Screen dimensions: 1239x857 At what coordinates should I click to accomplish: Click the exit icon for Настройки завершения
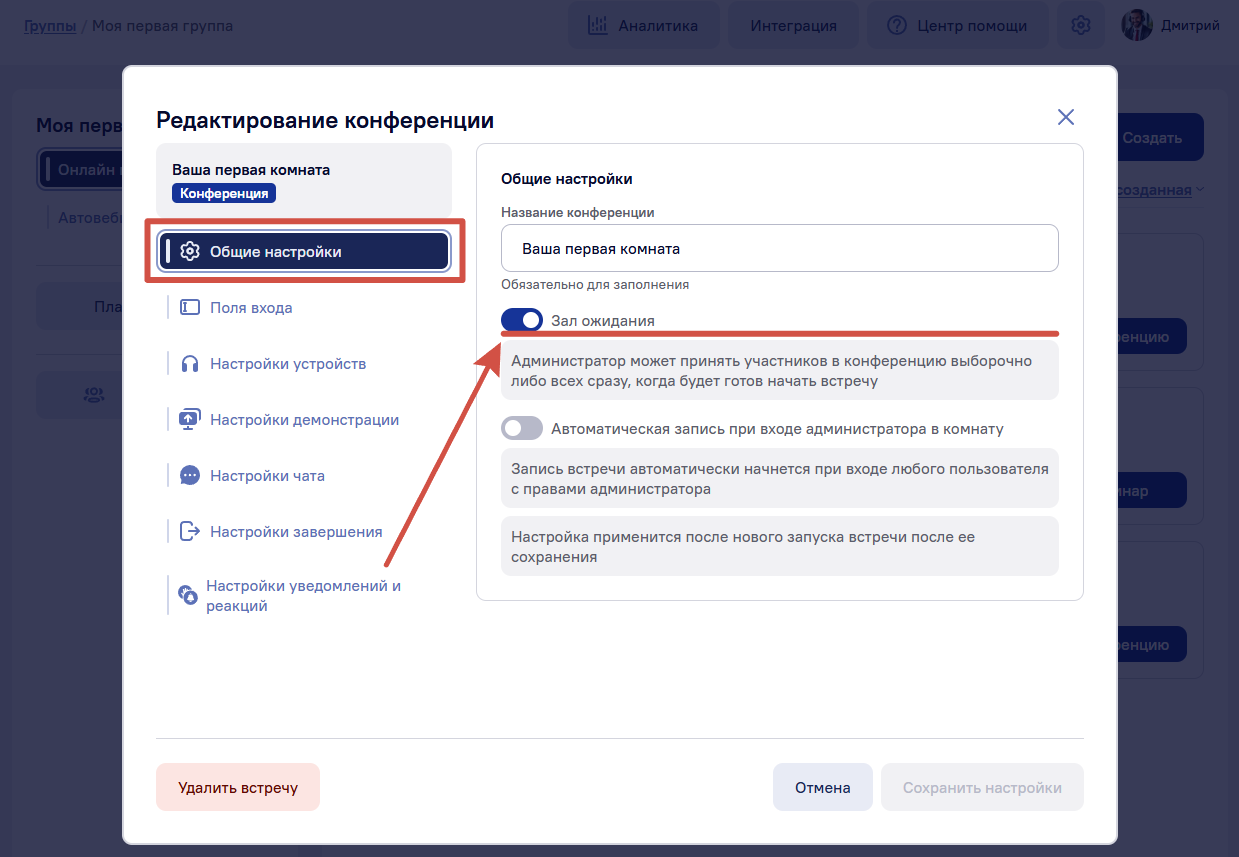pyautogui.click(x=190, y=532)
